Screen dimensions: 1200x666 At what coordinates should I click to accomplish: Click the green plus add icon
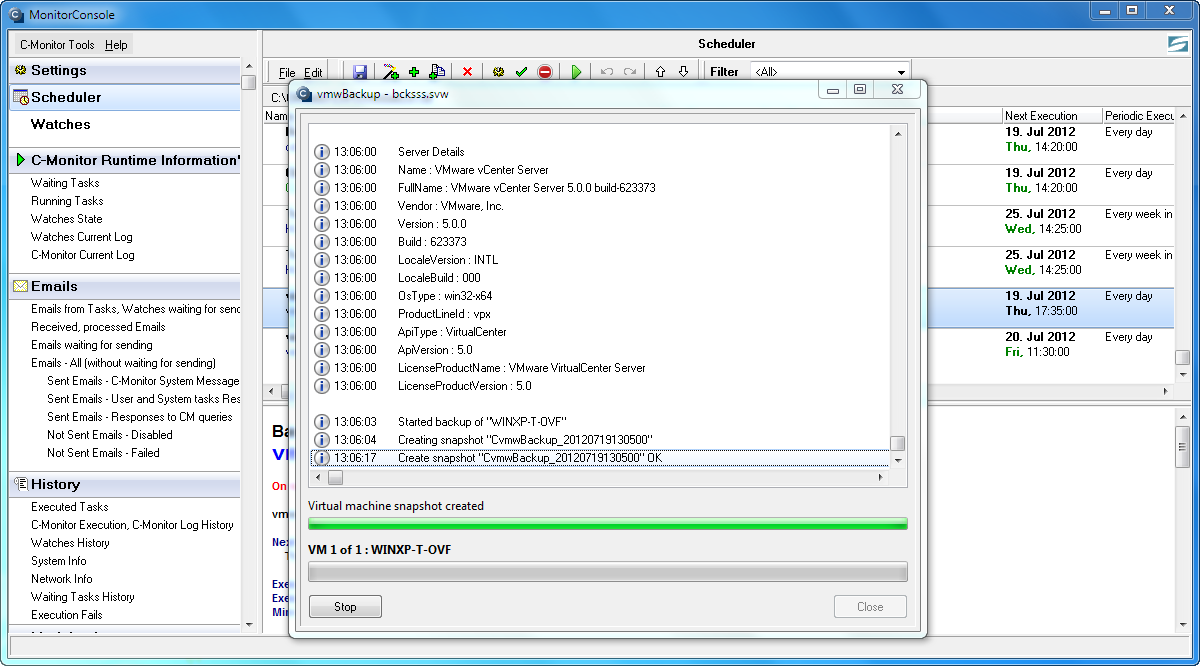pos(414,72)
